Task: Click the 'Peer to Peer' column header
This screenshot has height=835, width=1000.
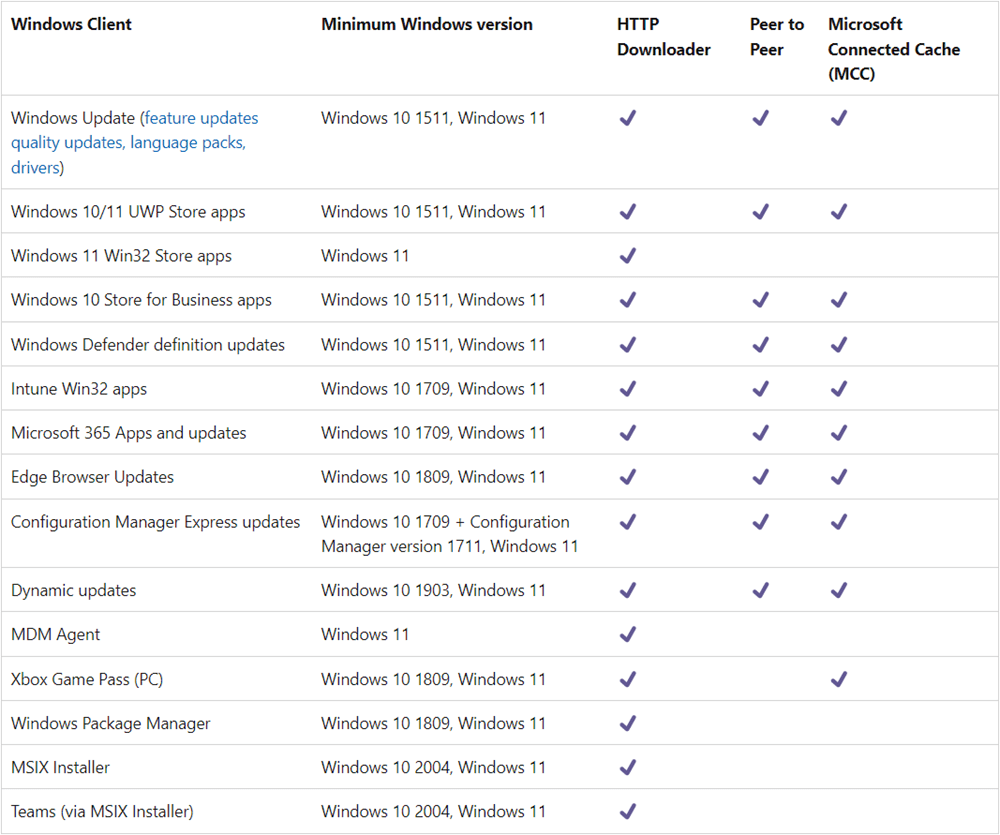Action: 777,36
